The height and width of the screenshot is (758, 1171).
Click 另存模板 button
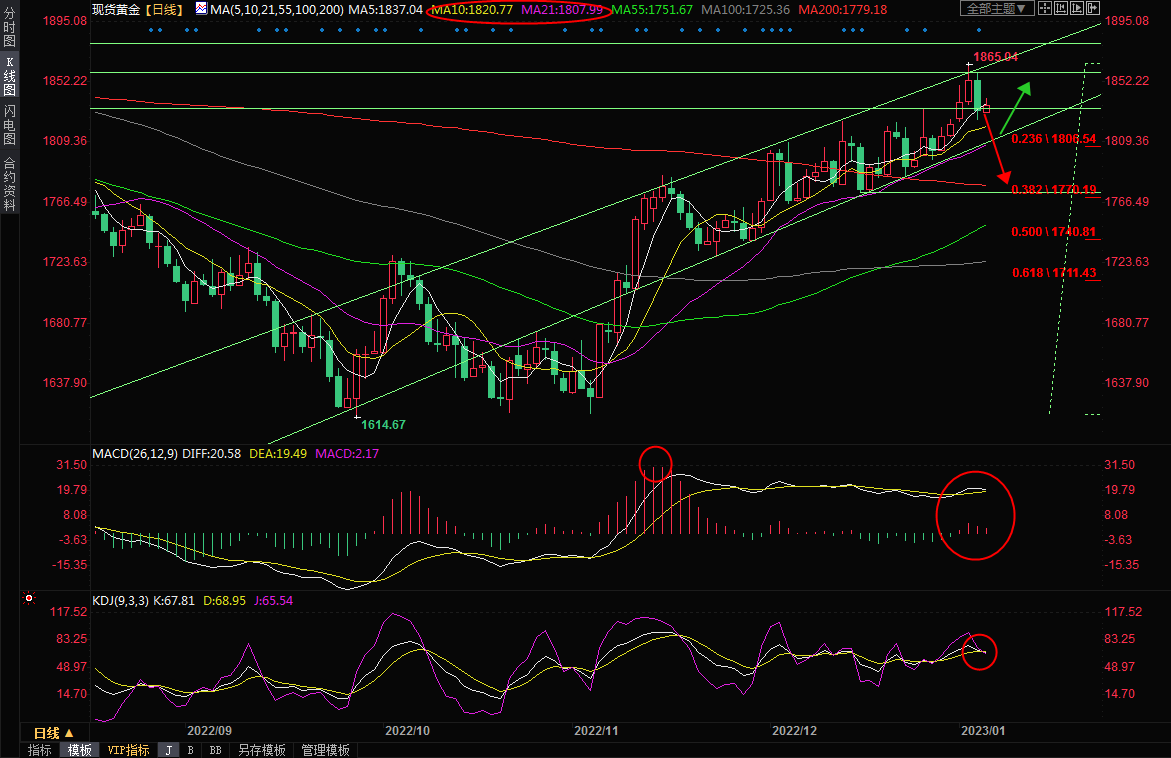[x=261, y=750]
